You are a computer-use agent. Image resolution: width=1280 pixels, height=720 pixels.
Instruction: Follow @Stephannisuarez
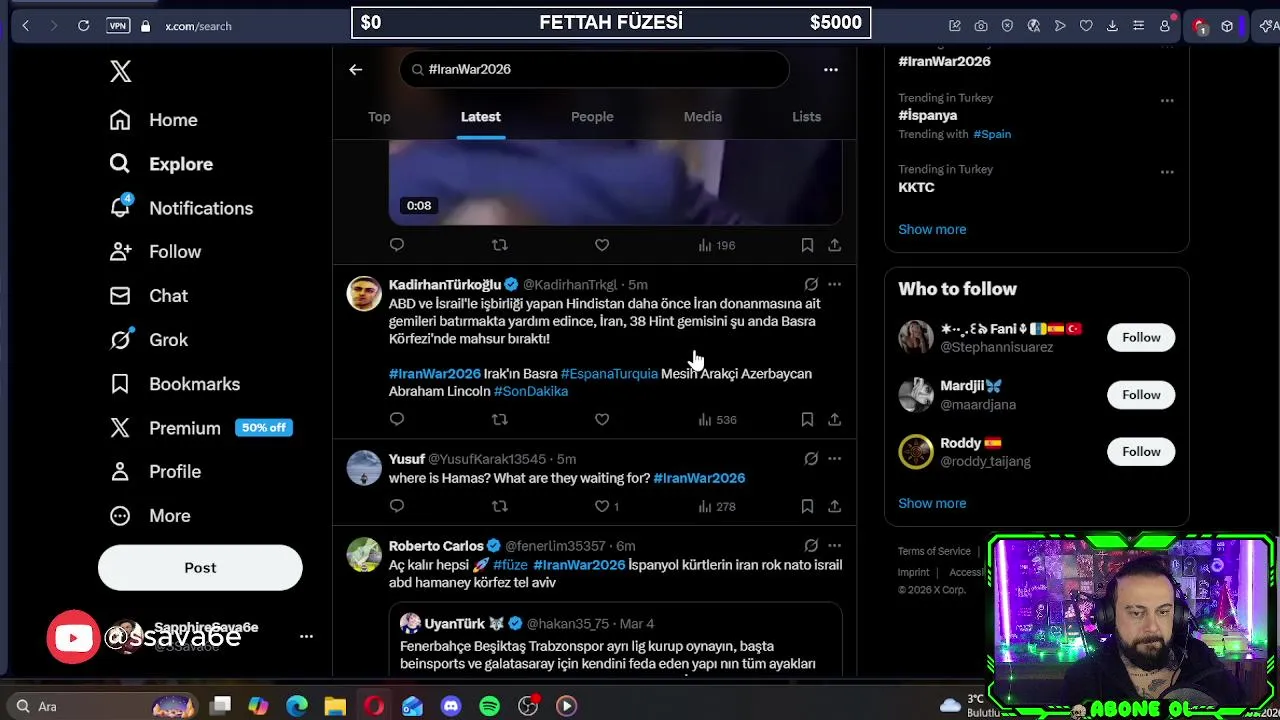[1141, 338]
